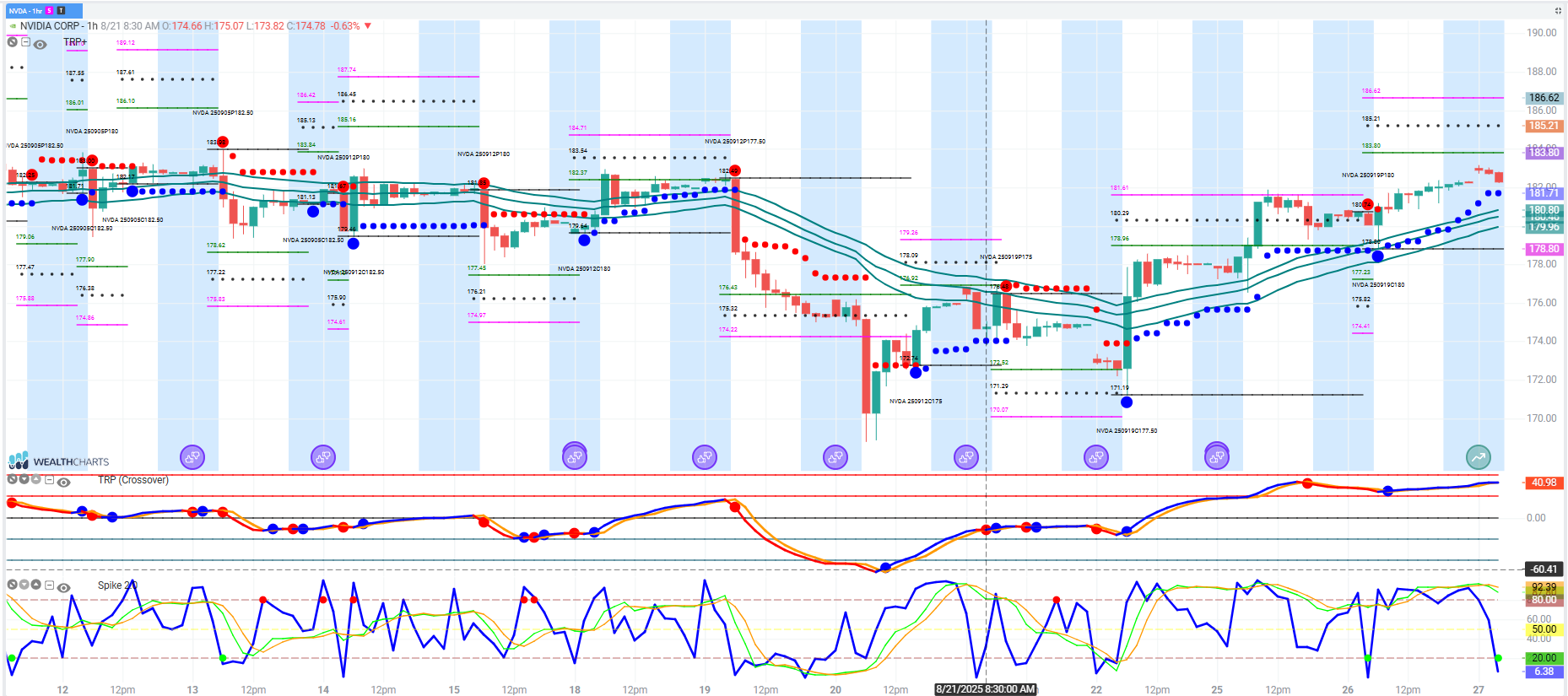This screenshot has height=696, width=1568.
Task: Click the 170.07 magenta level label
Action: point(999,410)
